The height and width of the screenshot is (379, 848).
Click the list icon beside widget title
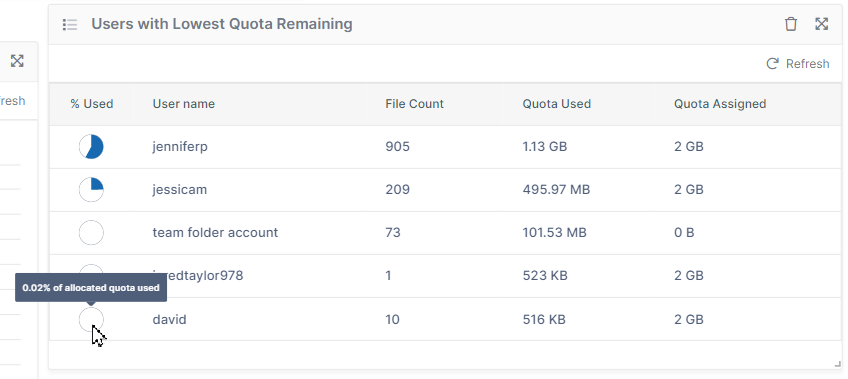[x=70, y=24]
